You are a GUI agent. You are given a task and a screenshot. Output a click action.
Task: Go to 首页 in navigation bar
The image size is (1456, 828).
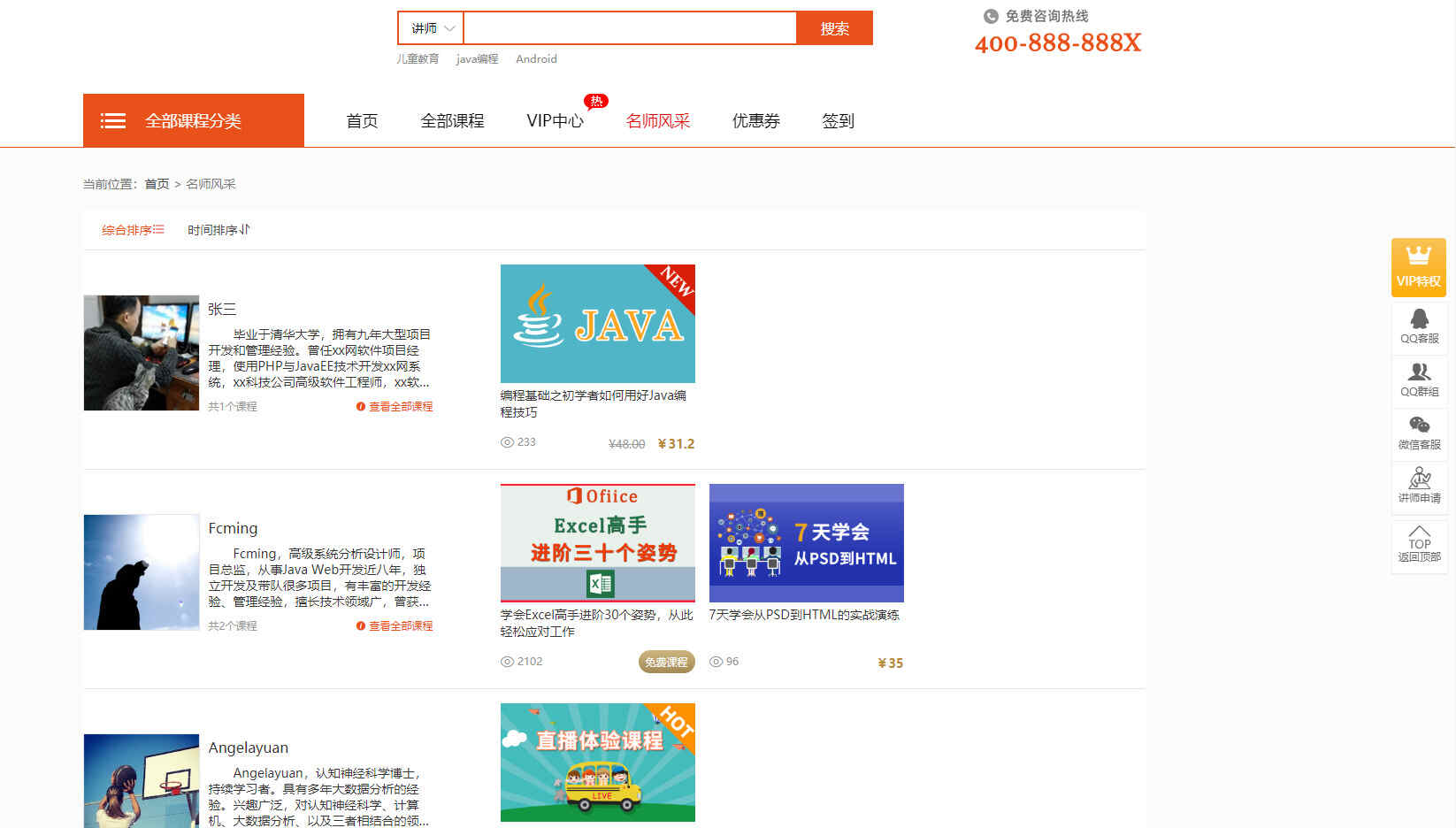(x=362, y=121)
